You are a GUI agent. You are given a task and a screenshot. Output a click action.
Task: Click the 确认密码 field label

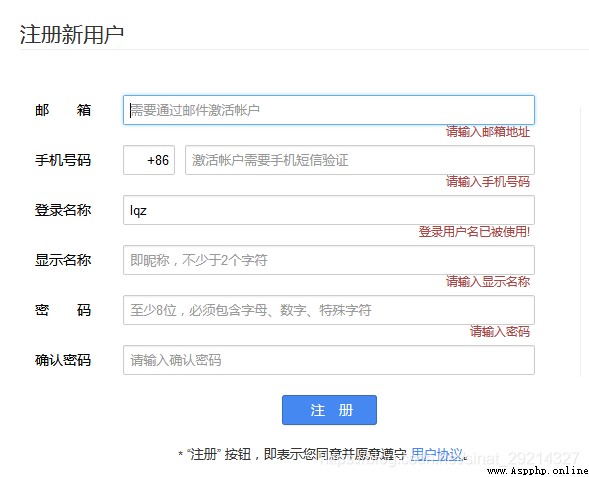coord(63,360)
